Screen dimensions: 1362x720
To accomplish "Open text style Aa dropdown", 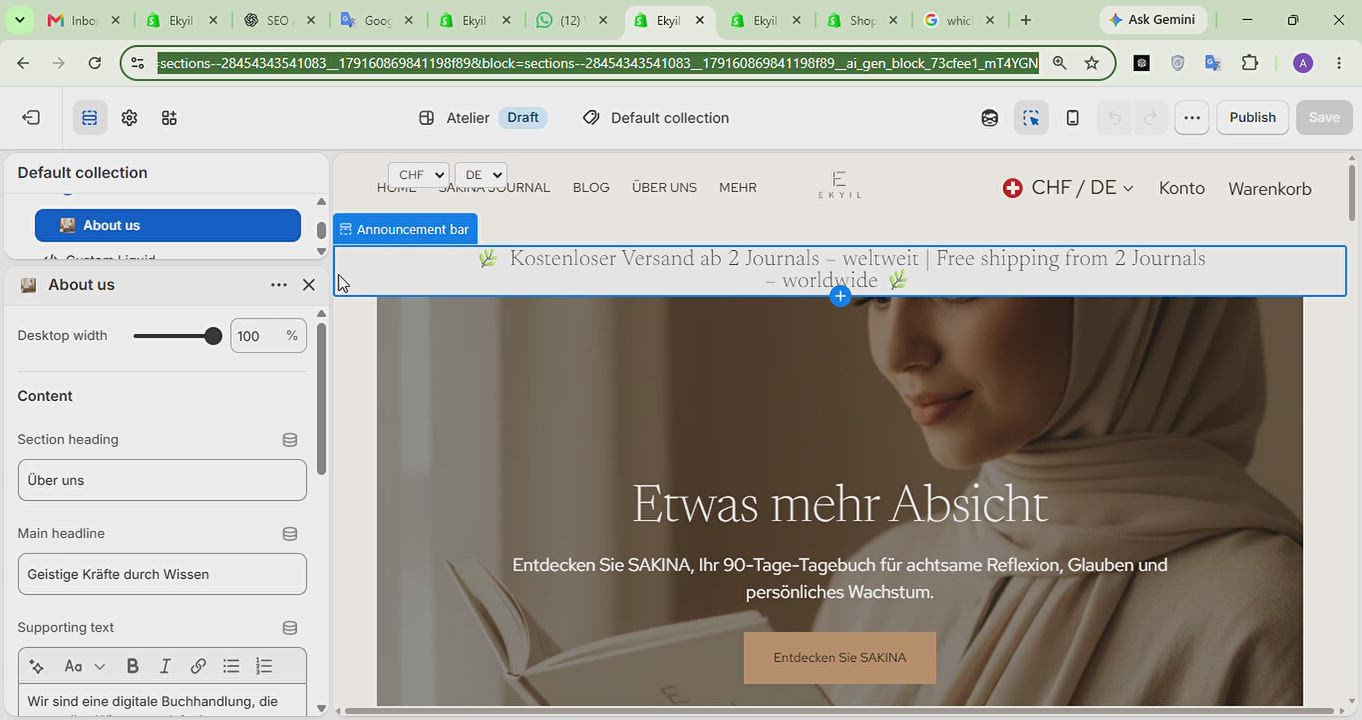I will click(84, 666).
